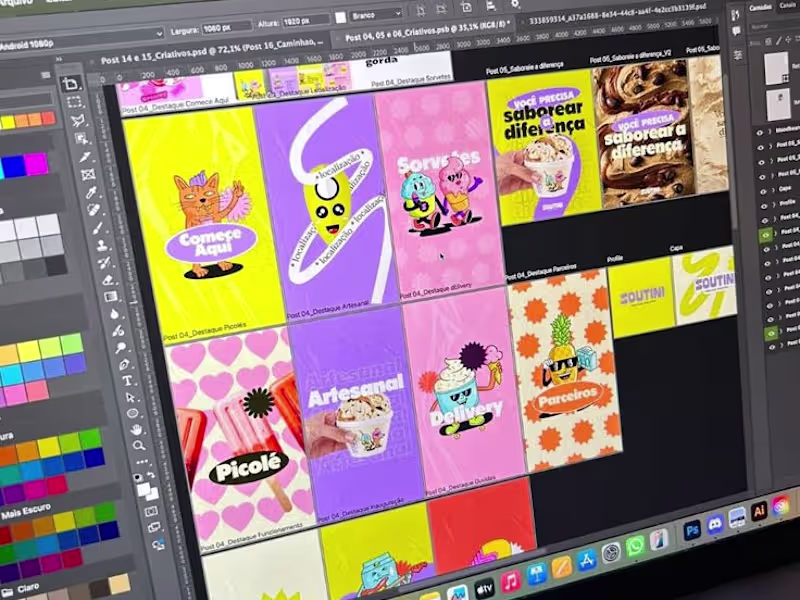Image resolution: width=800 pixels, height=600 pixels.
Task: Select the Frame tool
Action: pos(88,174)
